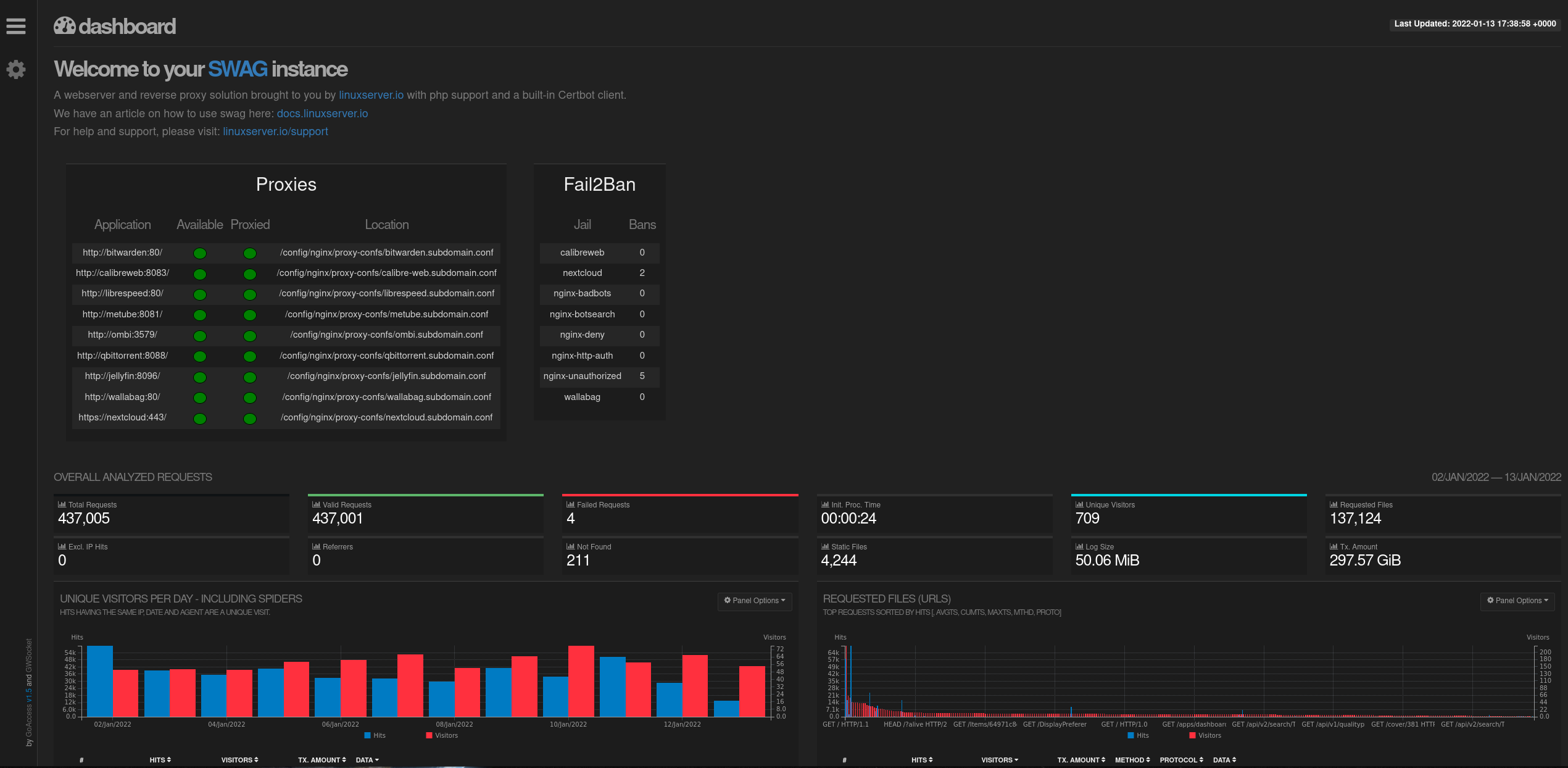Toggle Hits legend in Requested Files chart
This screenshot has width=1568, height=768.
click(1139, 735)
